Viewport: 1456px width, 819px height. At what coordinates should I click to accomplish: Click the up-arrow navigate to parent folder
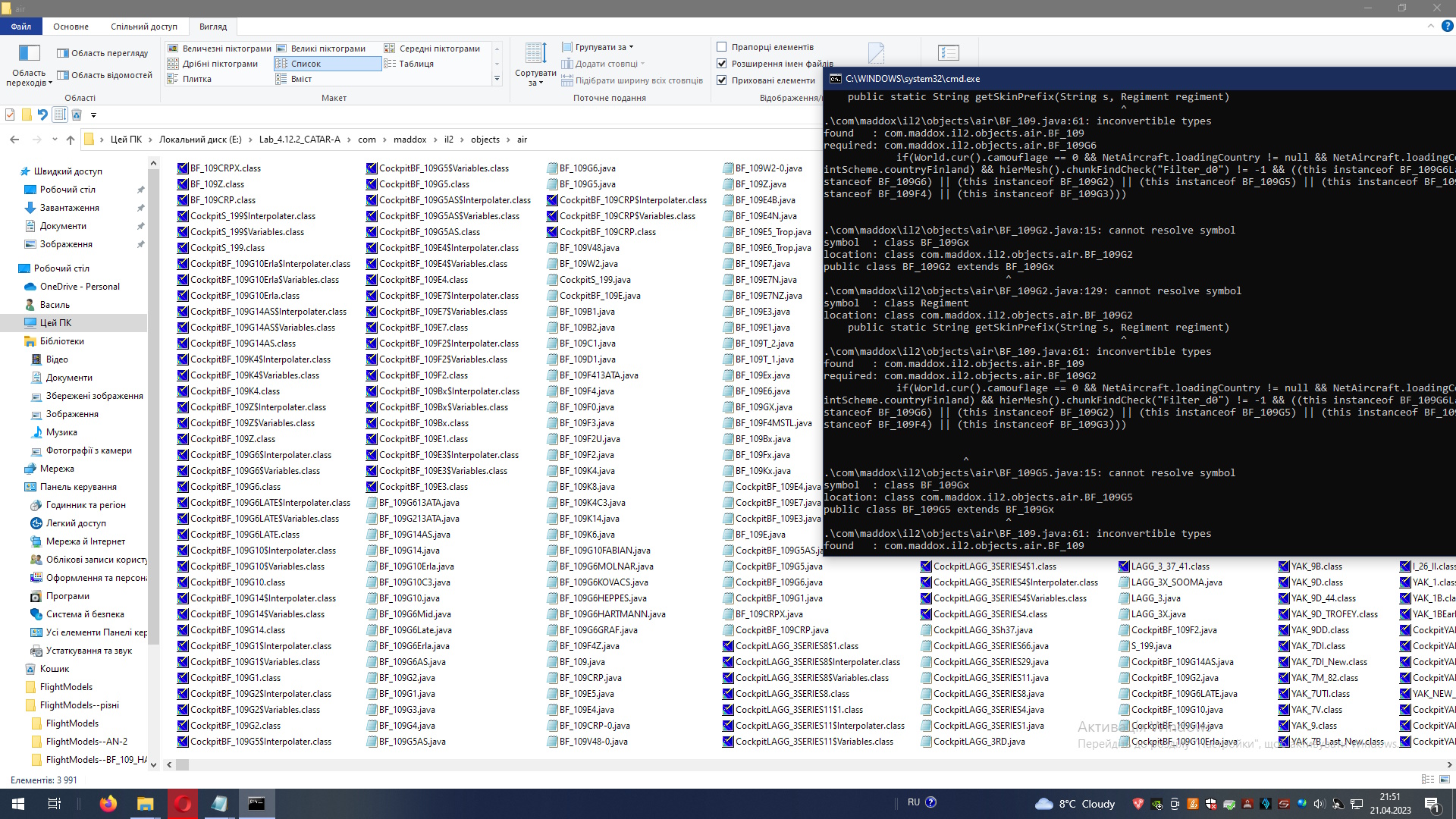tap(71, 140)
